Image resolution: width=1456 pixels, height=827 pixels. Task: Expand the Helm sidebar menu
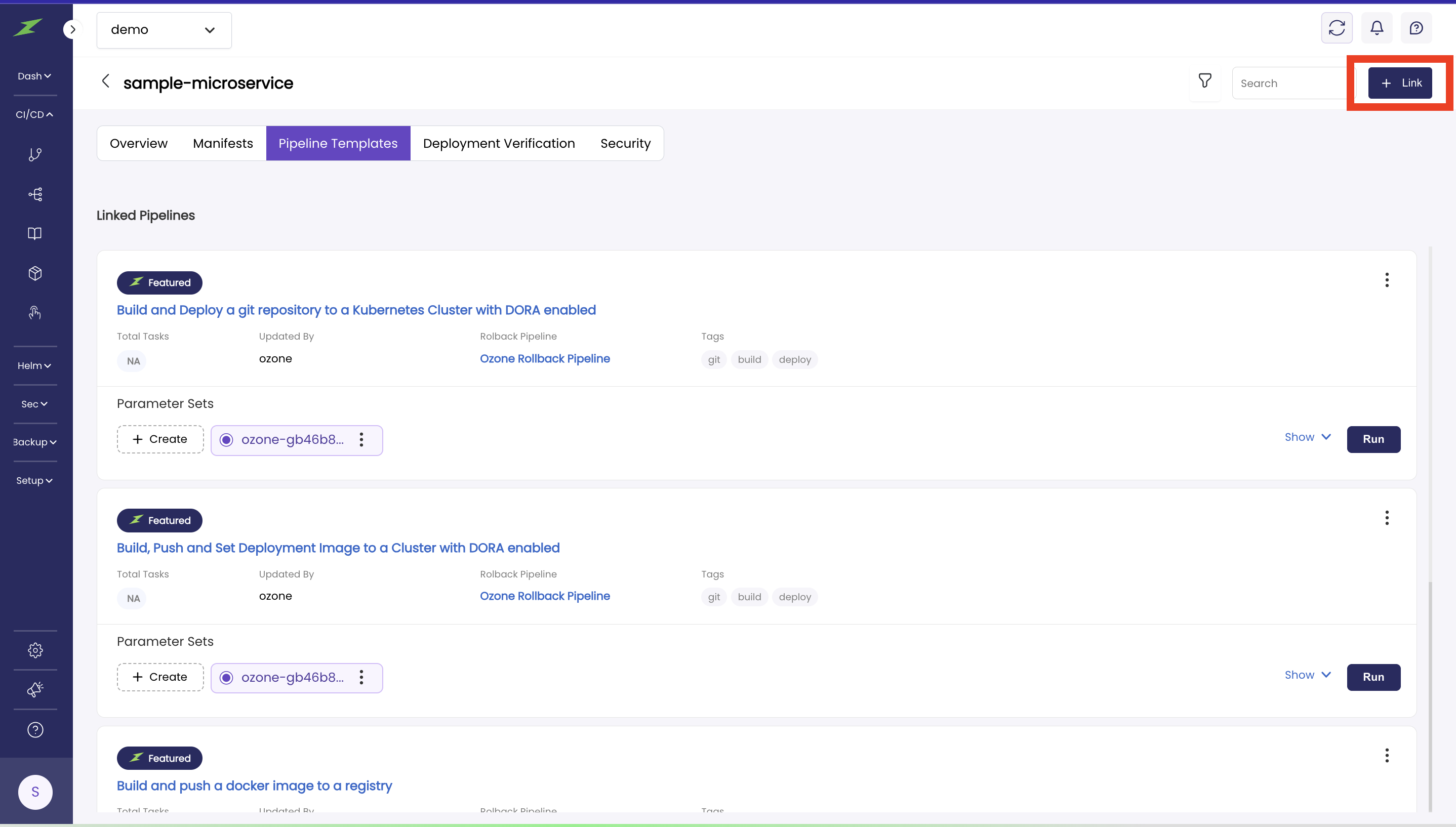tap(34, 366)
